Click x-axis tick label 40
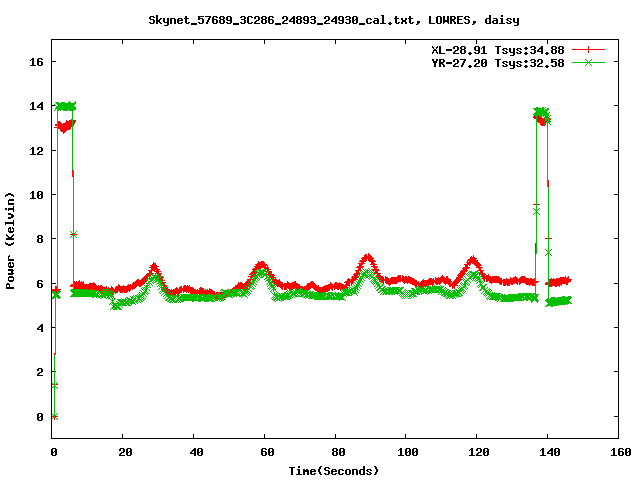Image resolution: width=640 pixels, height=480 pixels. coord(196,452)
